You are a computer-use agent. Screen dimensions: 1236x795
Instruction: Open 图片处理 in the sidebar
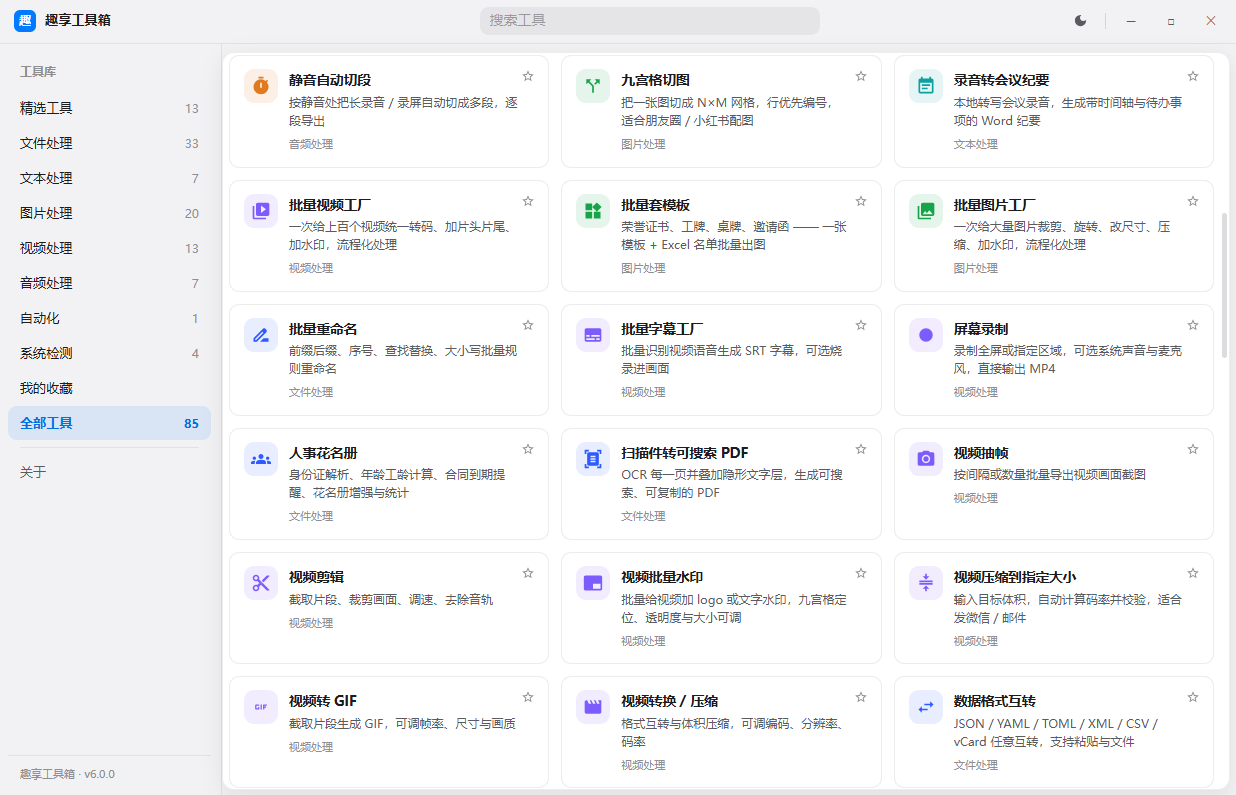point(110,213)
